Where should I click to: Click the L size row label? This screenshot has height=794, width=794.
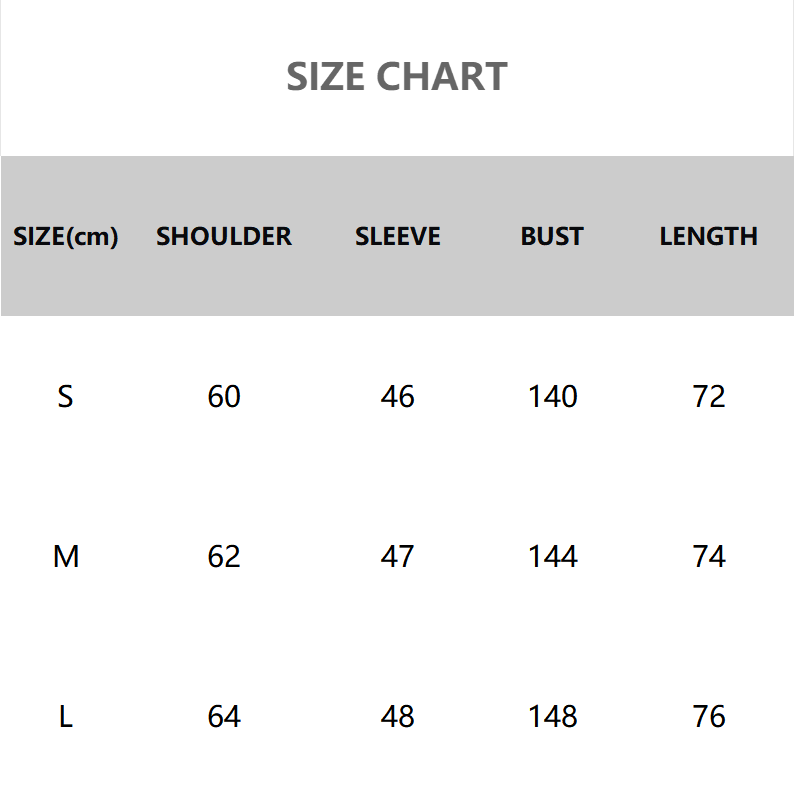(x=66, y=717)
